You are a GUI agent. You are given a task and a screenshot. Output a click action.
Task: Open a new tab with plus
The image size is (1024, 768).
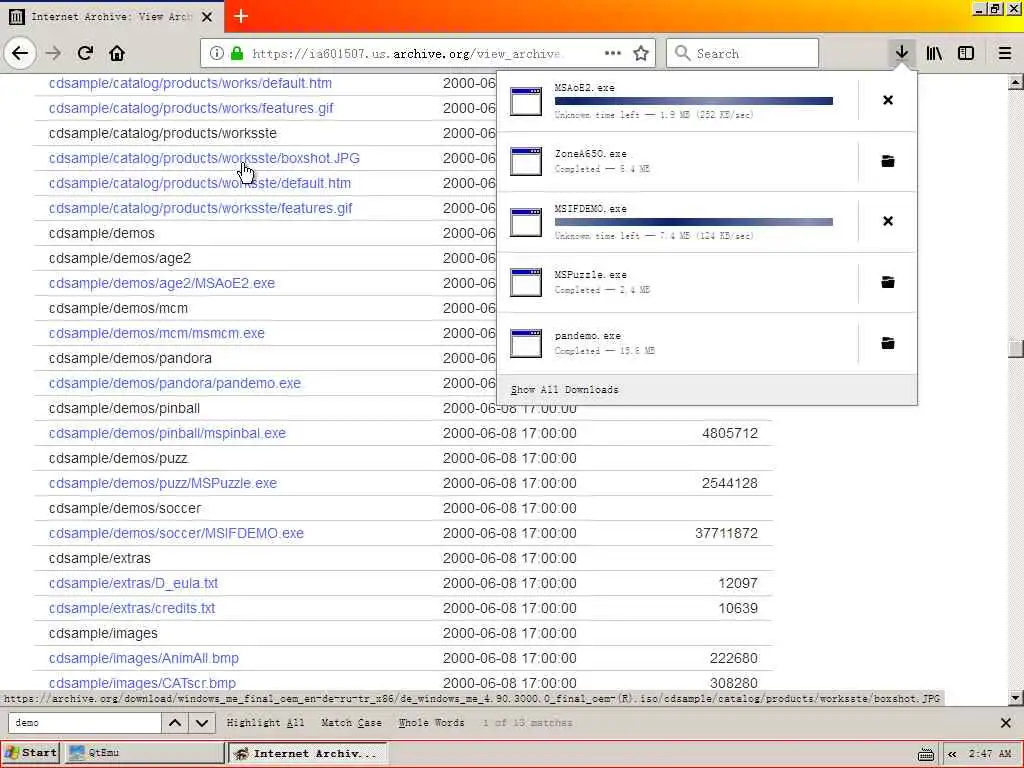[240, 16]
